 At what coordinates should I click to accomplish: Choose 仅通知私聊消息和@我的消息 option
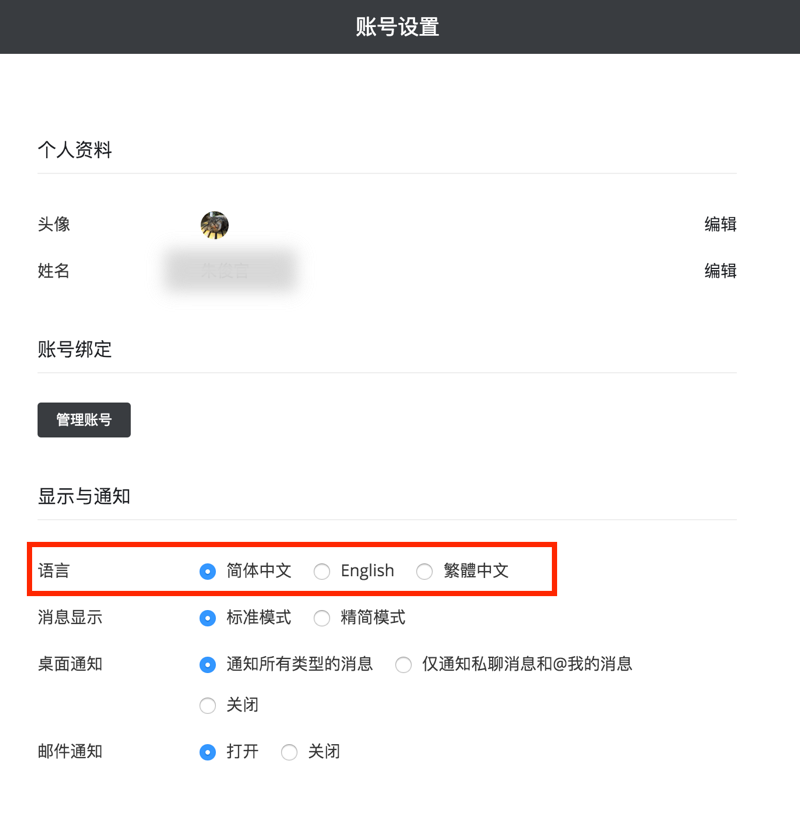coord(403,664)
